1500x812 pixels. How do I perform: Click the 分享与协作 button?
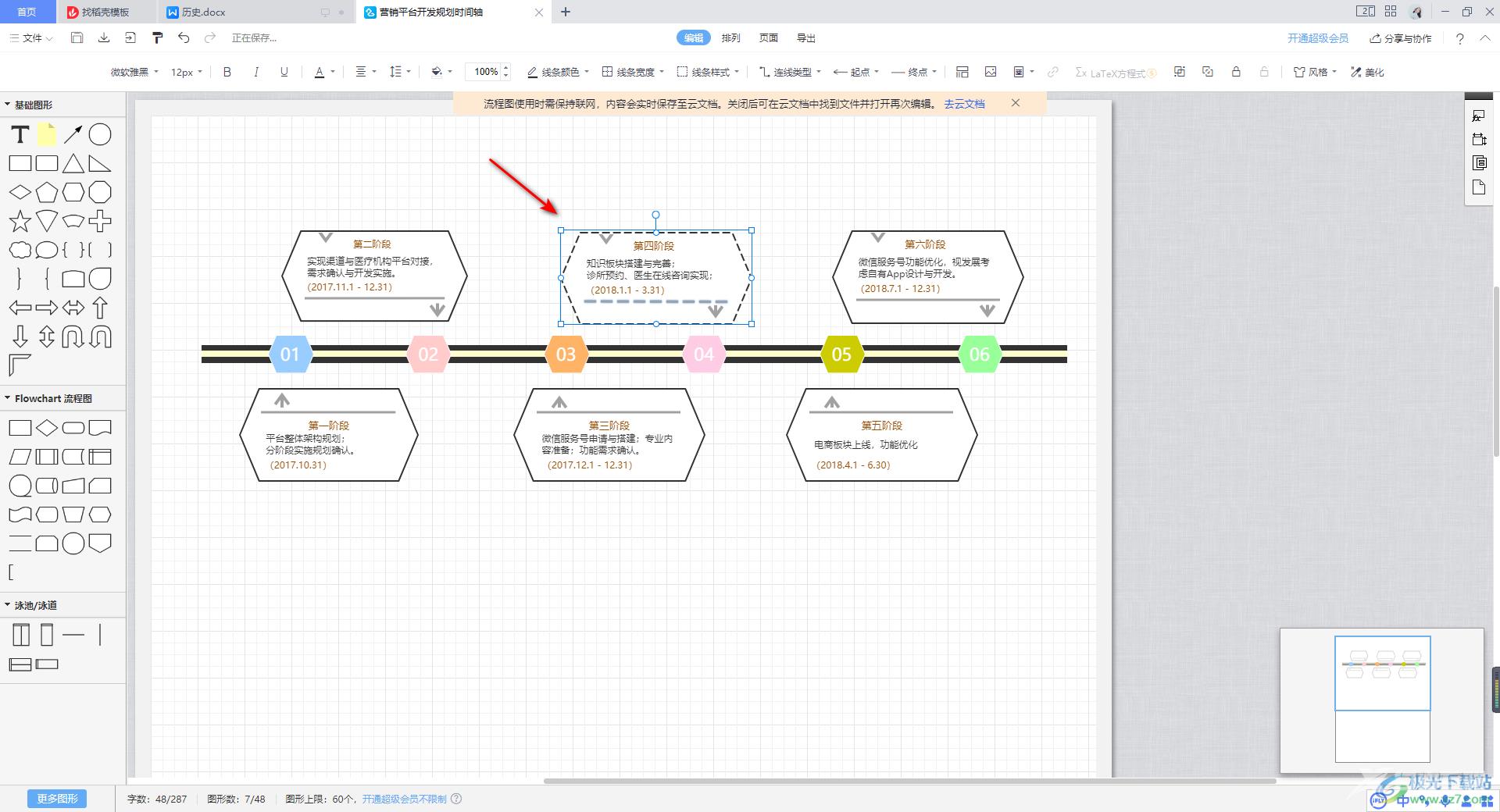coord(1401,38)
